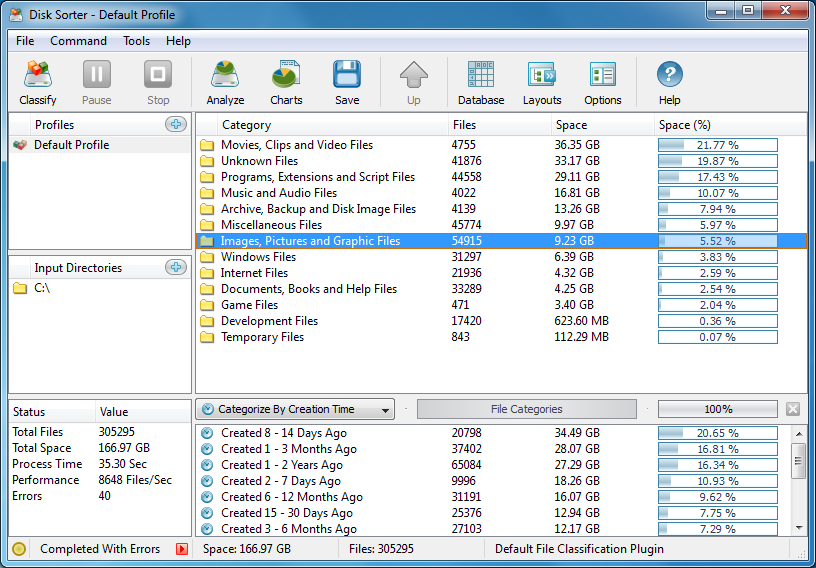This screenshot has width=816, height=568.
Task: Click the blue Help question icon
Action: point(669,74)
